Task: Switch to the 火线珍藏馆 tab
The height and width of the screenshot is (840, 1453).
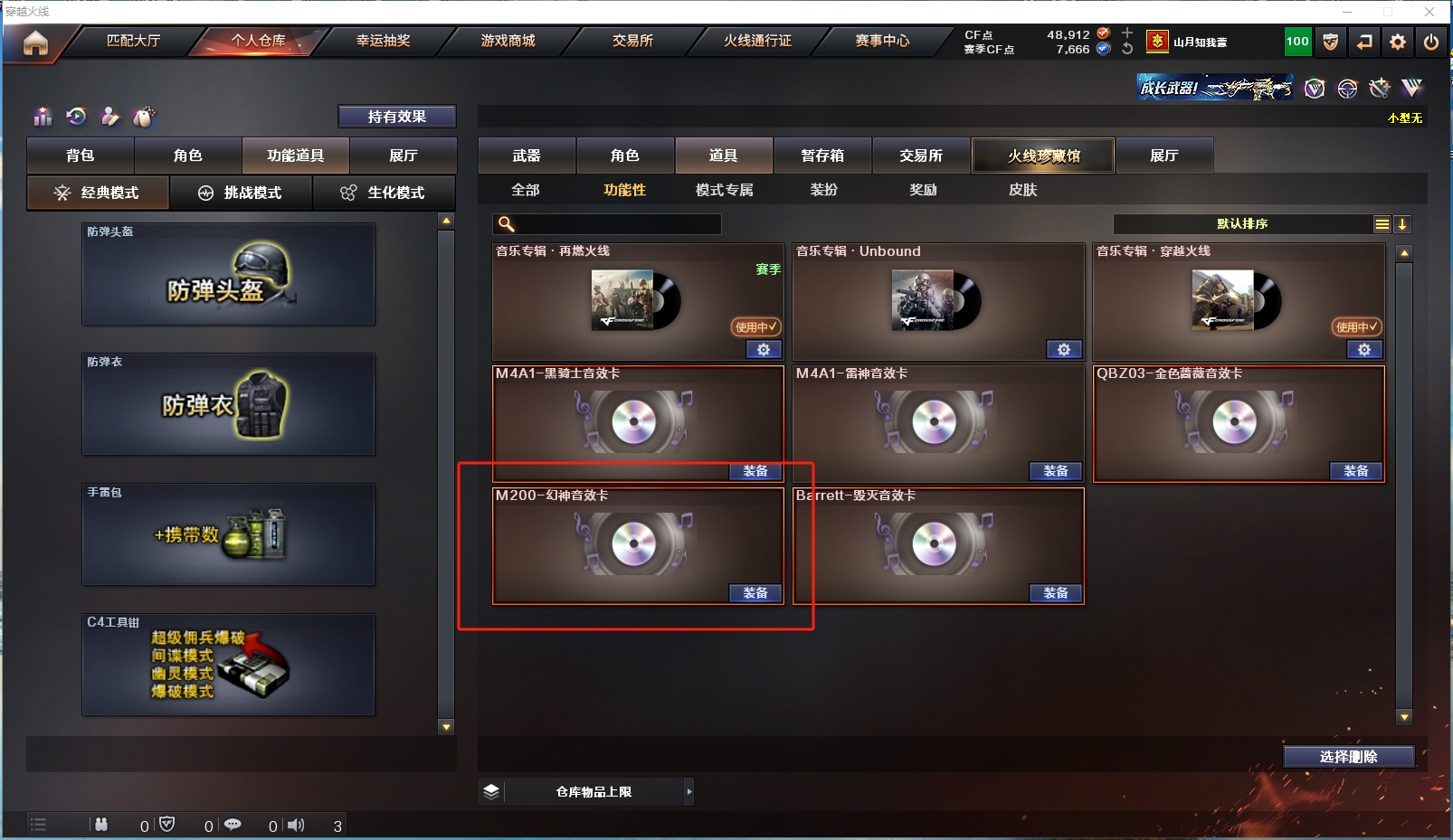Action: pyautogui.click(x=1043, y=156)
